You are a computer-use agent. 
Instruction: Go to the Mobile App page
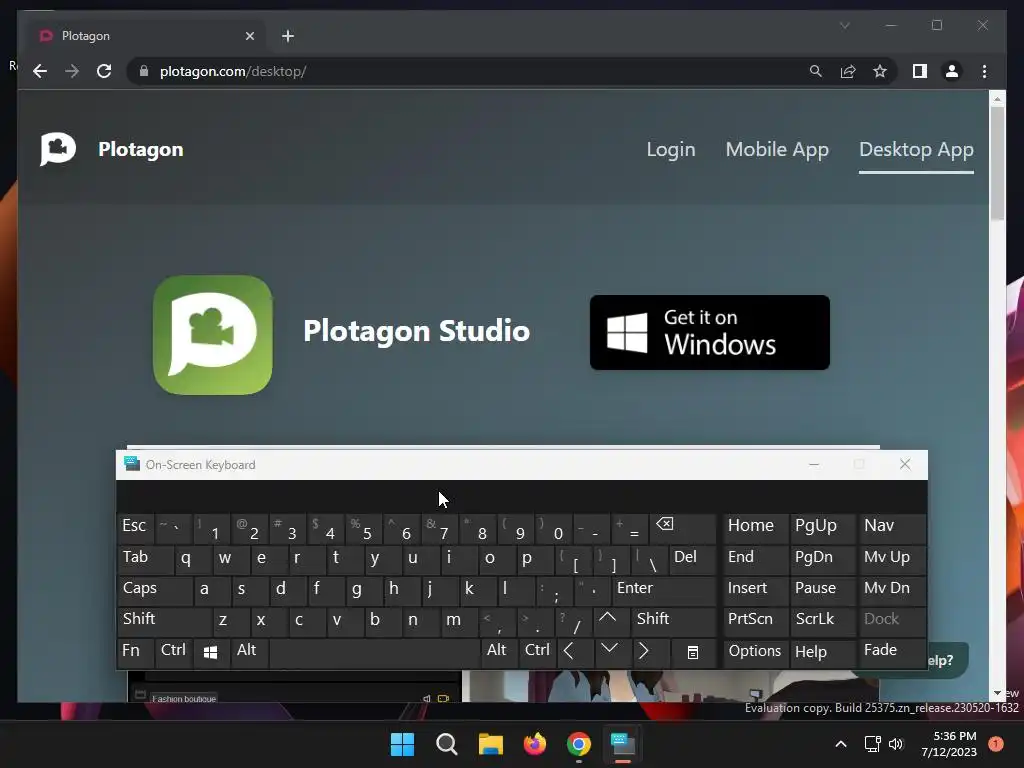pos(777,150)
